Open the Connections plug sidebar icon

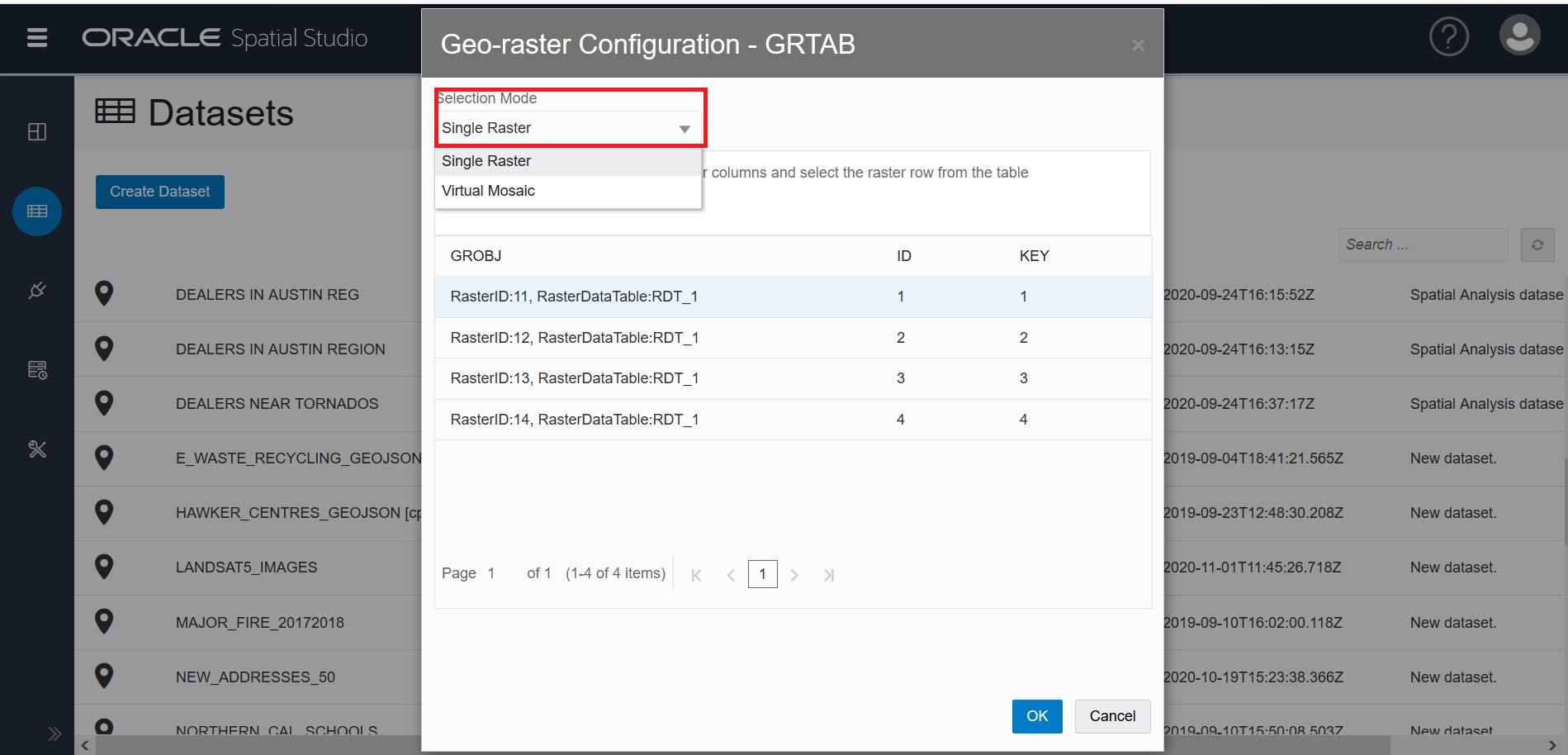[37, 290]
